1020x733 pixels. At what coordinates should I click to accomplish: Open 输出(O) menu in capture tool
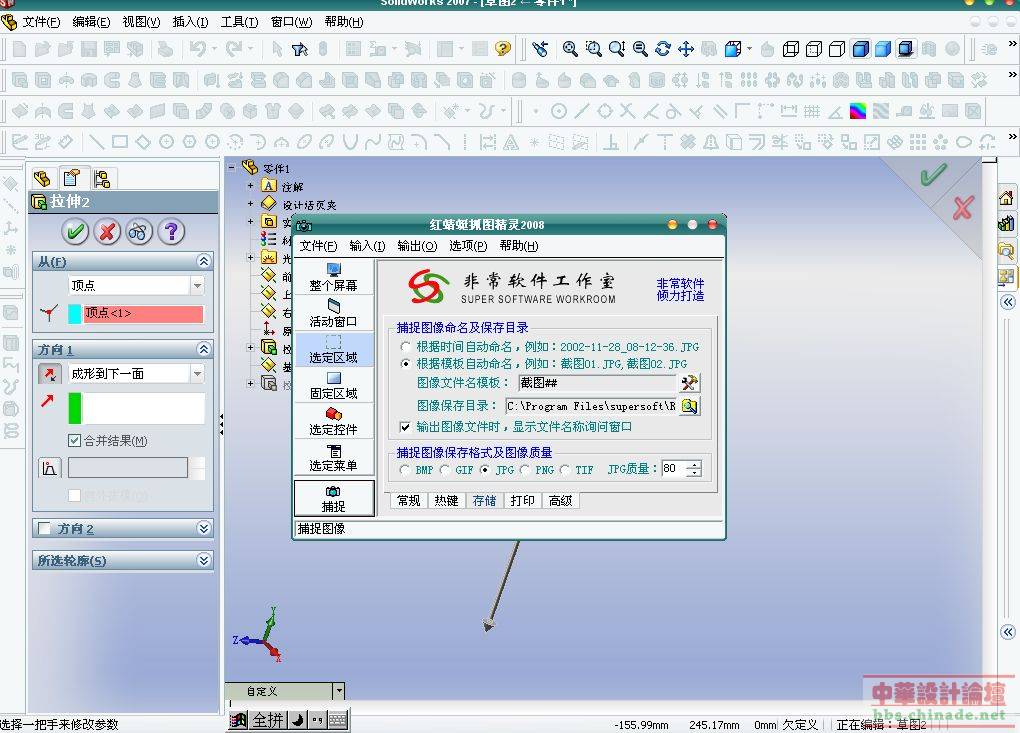pos(417,246)
